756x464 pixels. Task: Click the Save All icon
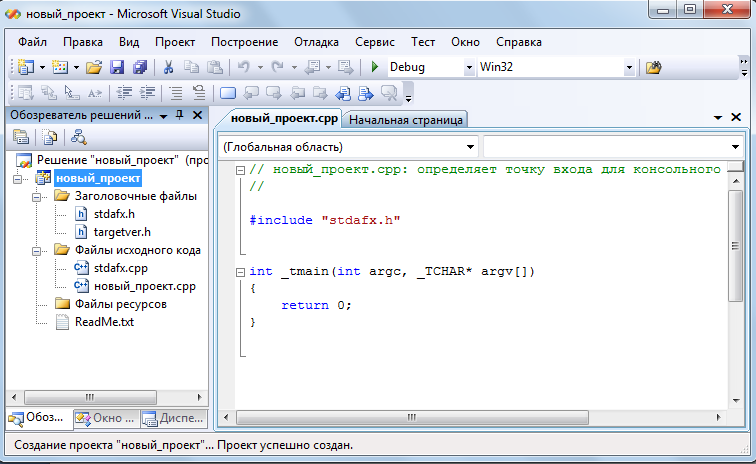(x=139, y=67)
